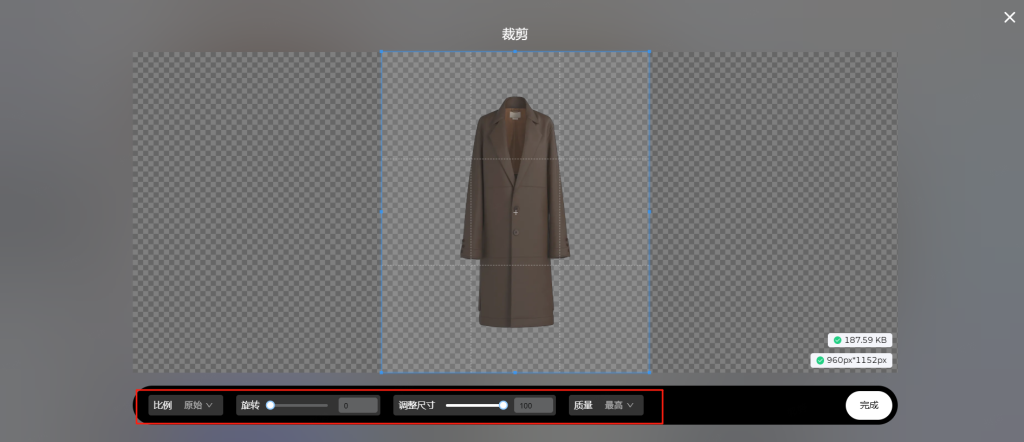Screen dimensions: 1024x442
Task: Click the bottom-left crop corner handle
Action: [381, 372]
